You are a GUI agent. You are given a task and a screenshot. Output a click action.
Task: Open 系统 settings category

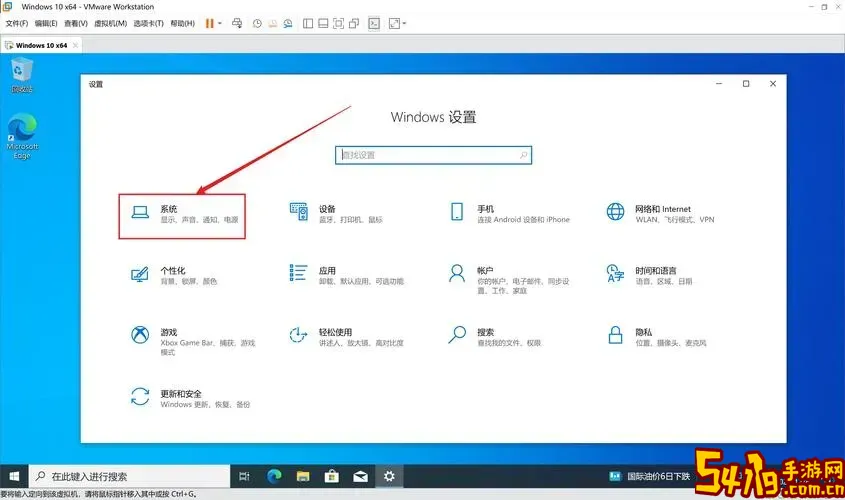point(182,216)
